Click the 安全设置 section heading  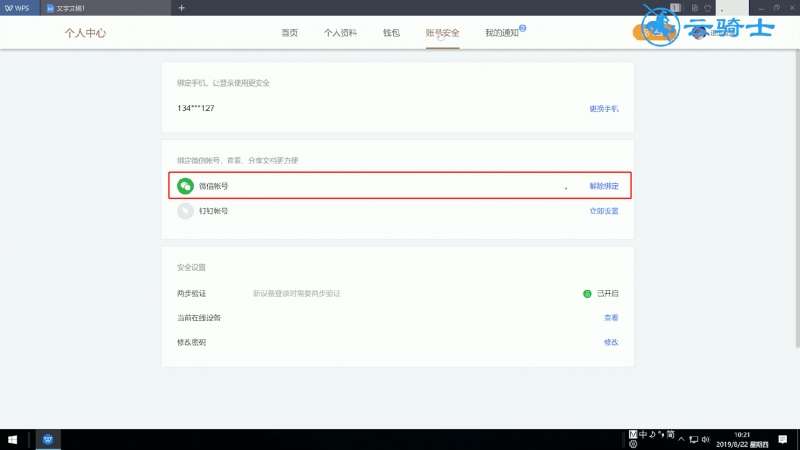(191, 267)
